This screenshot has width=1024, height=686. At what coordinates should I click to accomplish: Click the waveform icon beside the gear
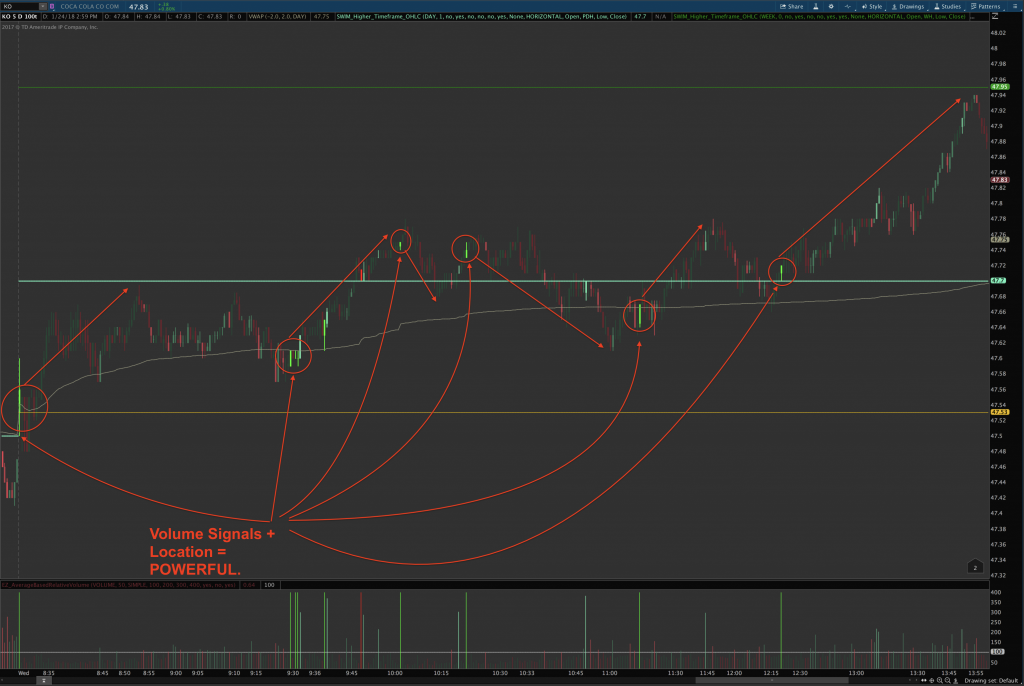point(848,6)
